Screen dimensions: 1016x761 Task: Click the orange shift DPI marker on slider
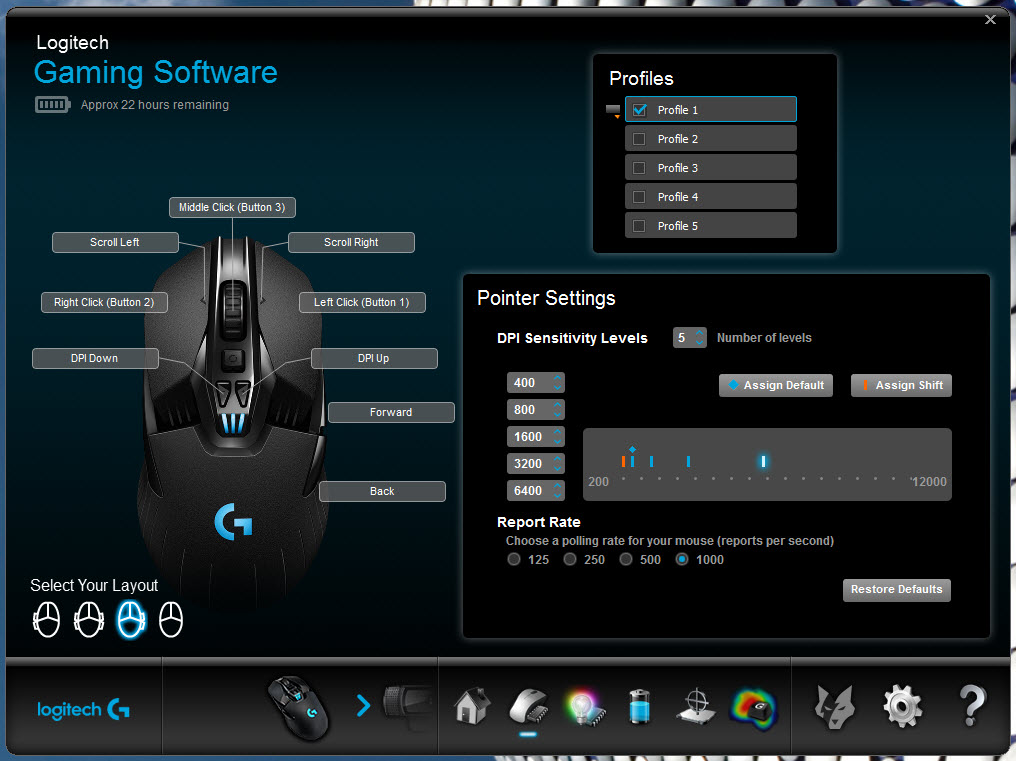point(623,462)
